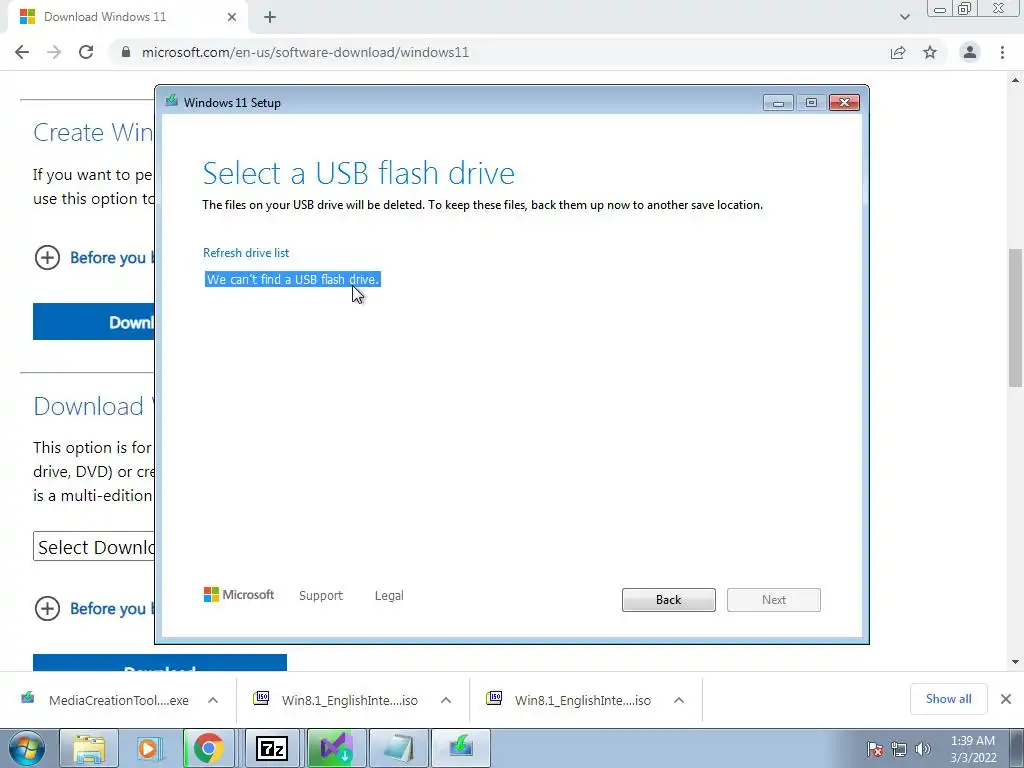Viewport: 1024px width, 768px height.
Task: Click the Download Now button on webpage
Action: [94, 321]
